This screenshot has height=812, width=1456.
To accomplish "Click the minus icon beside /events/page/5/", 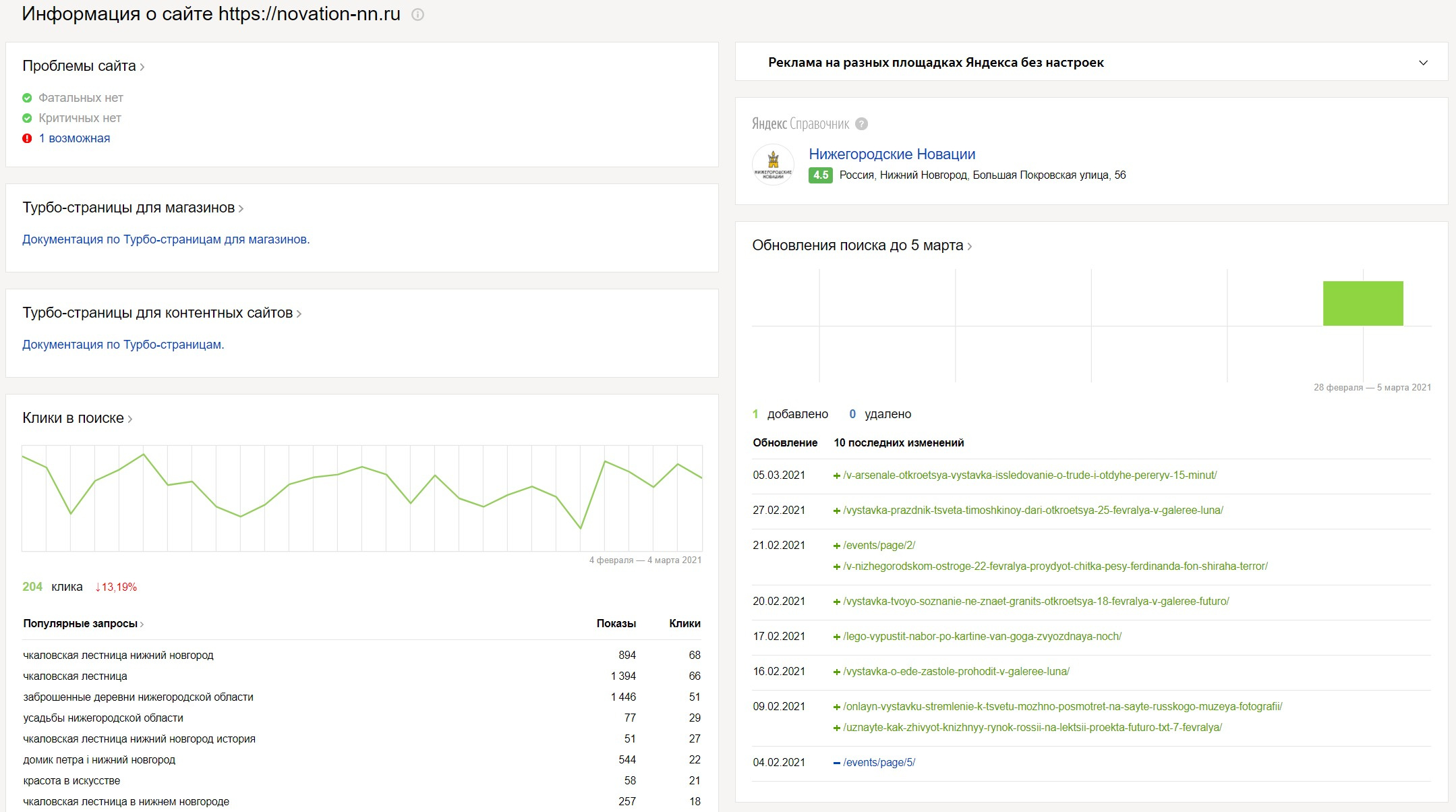I will [x=837, y=763].
